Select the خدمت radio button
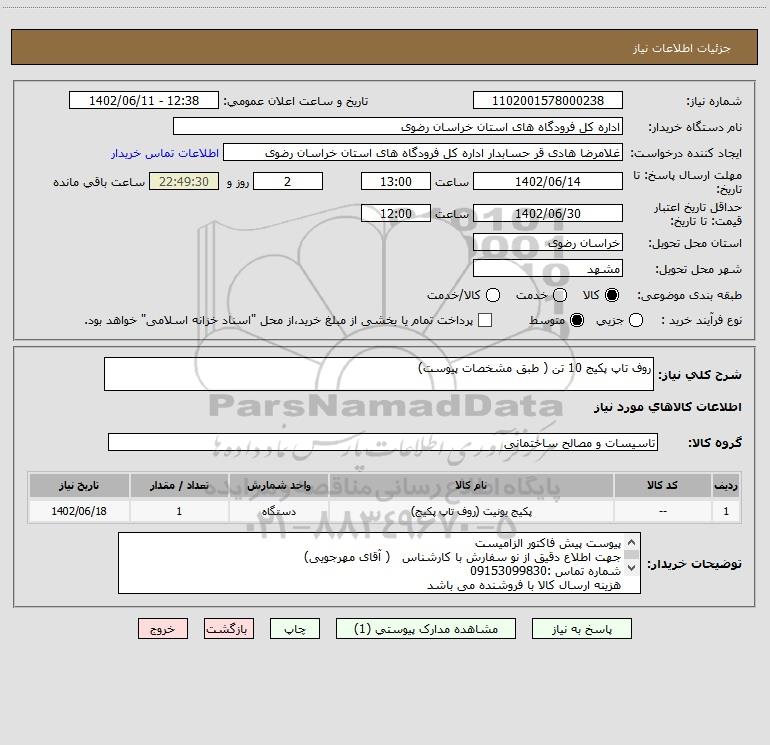Image resolution: width=770 pixels, height=745 pixels. [560, 295]
